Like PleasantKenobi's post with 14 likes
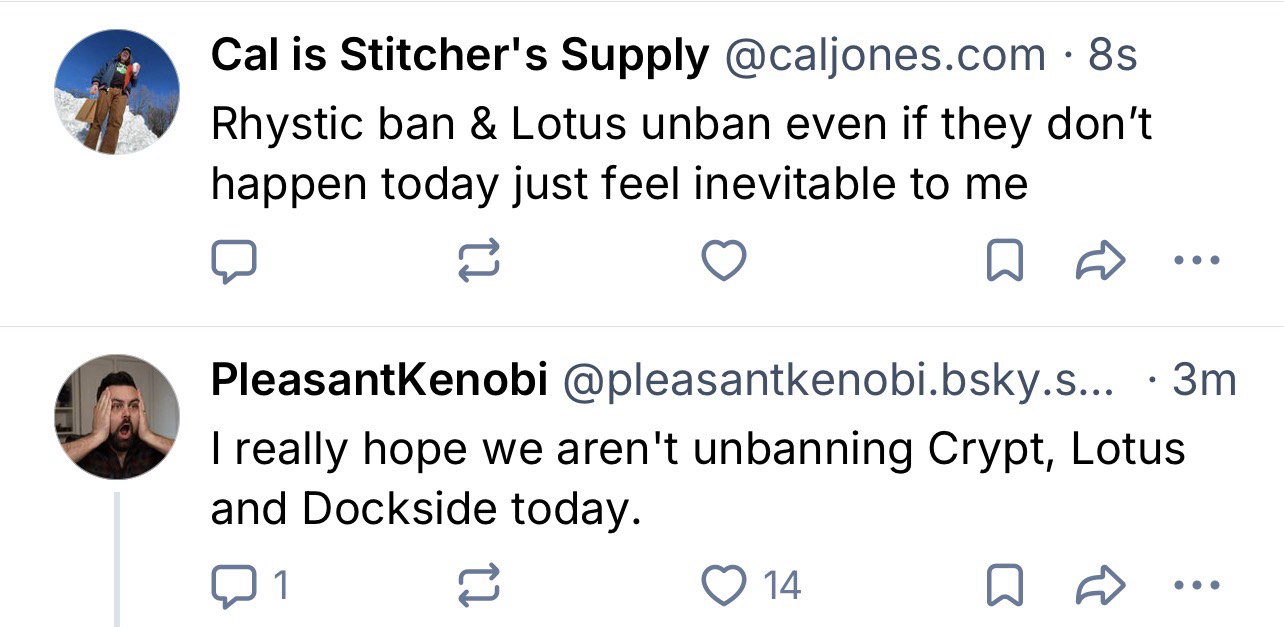The height and width of the screenshot is (627, 1284). click(x=723, y=585)
